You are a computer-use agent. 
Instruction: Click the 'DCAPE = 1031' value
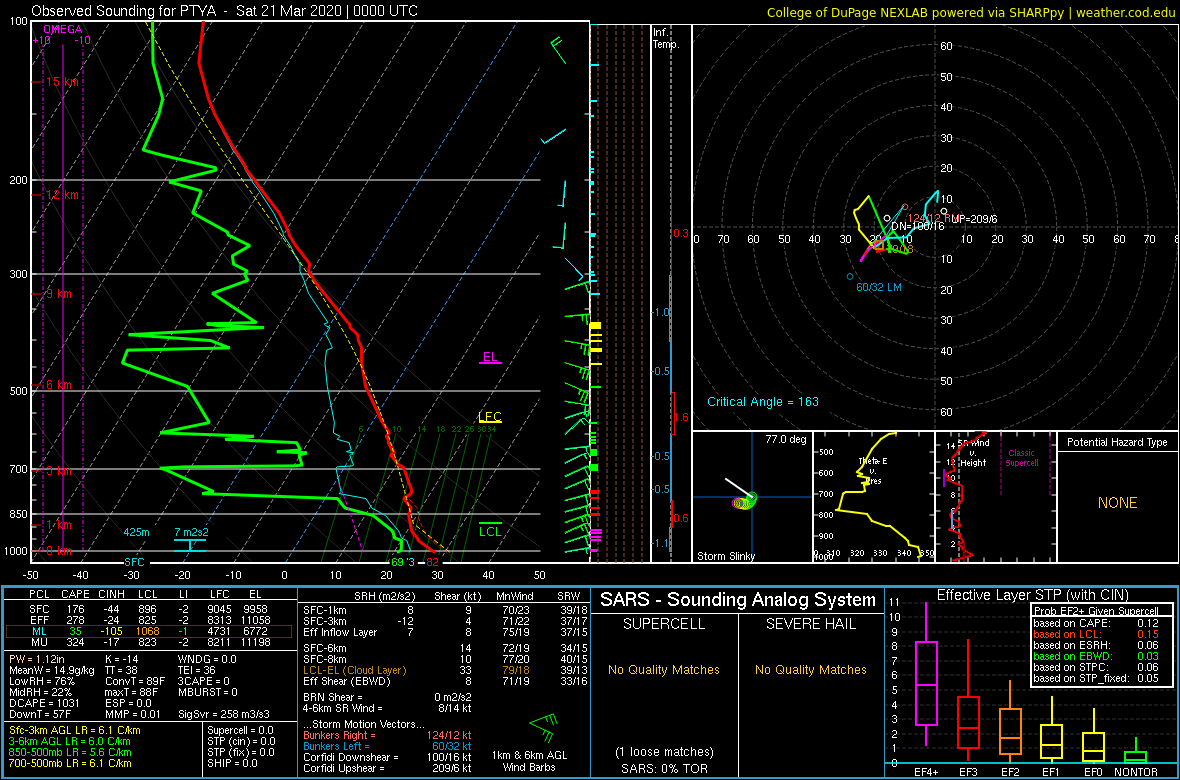(x=44, y=701)
